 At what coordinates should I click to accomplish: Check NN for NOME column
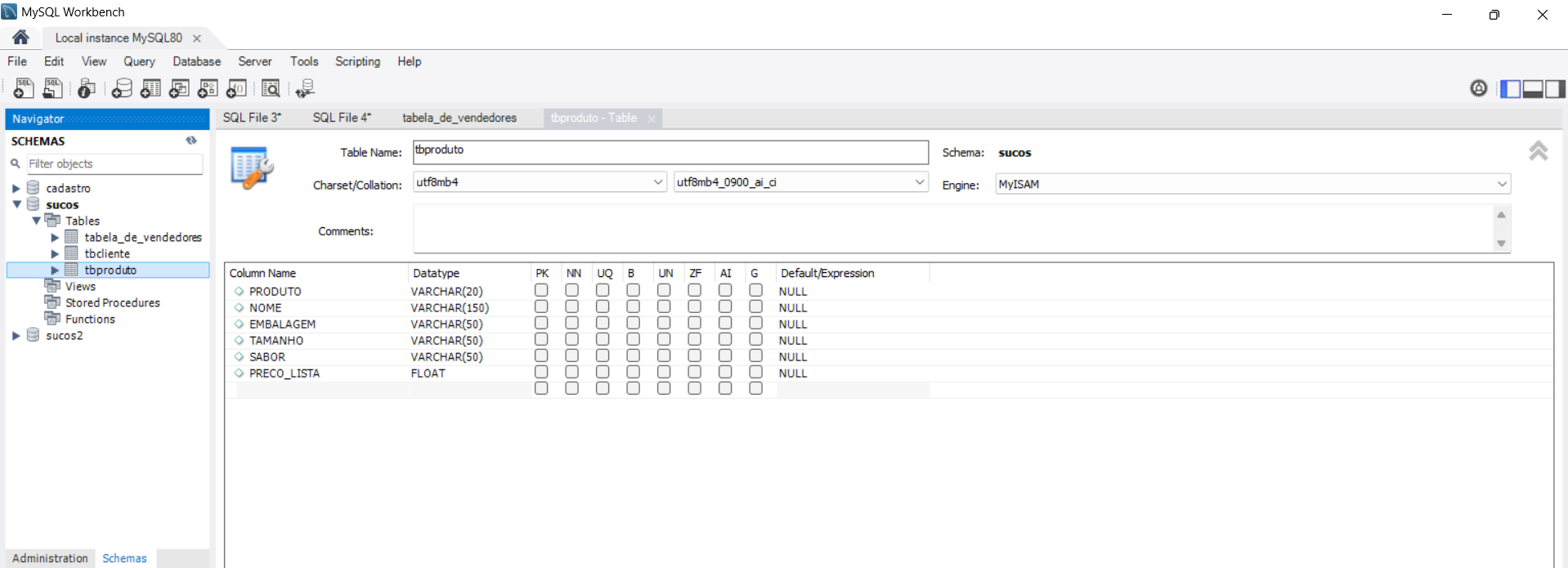[x=572, y=306]
